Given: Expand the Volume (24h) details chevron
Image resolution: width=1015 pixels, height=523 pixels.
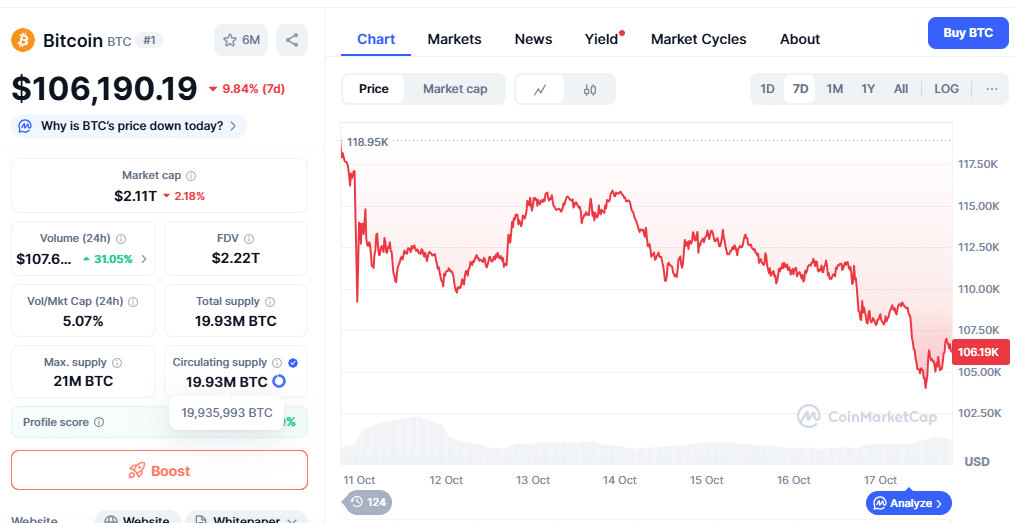Looking at the screenshot, I should (144, 259).
